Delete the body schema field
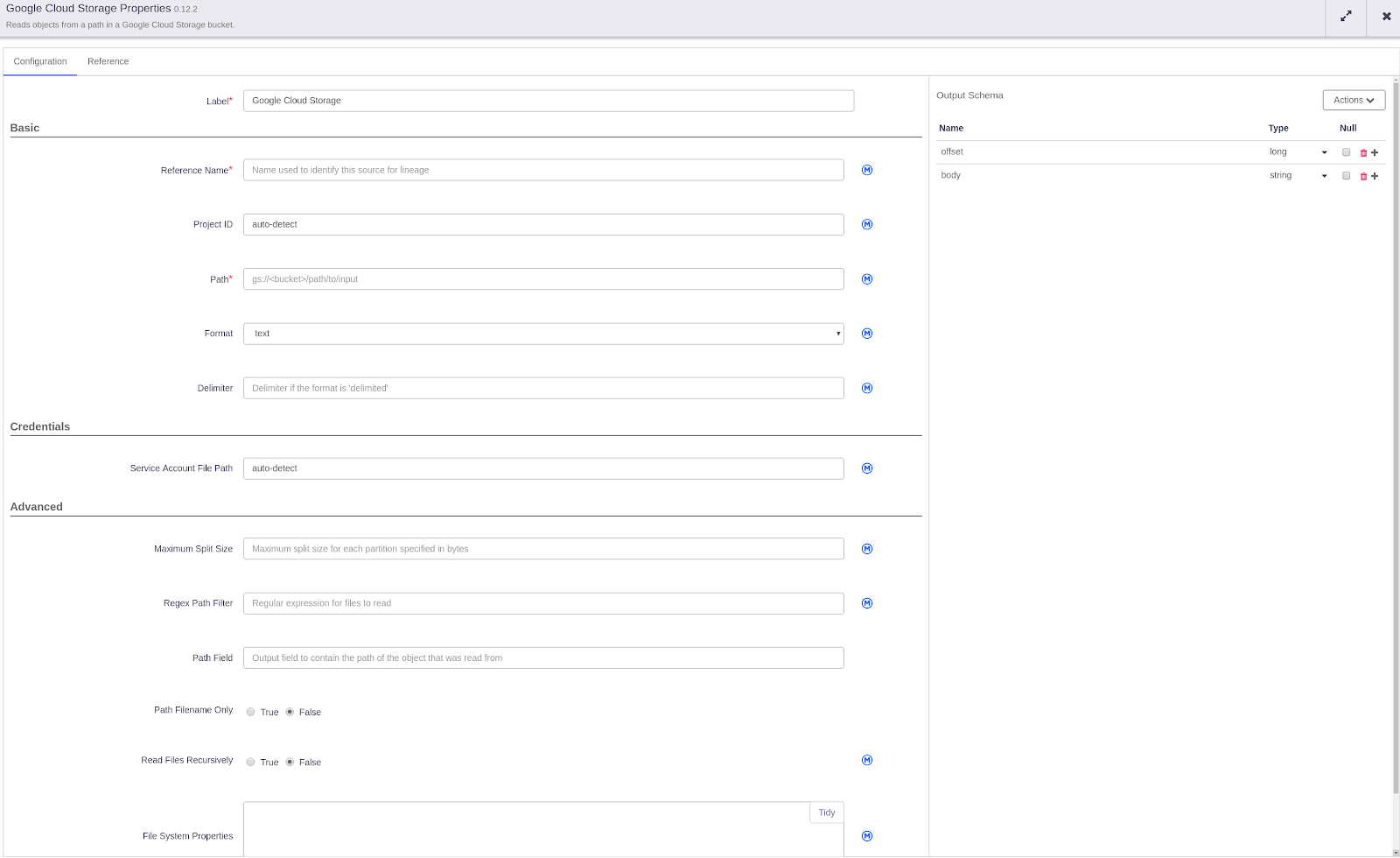1400x858 pixels. [x=1363, y=176]
